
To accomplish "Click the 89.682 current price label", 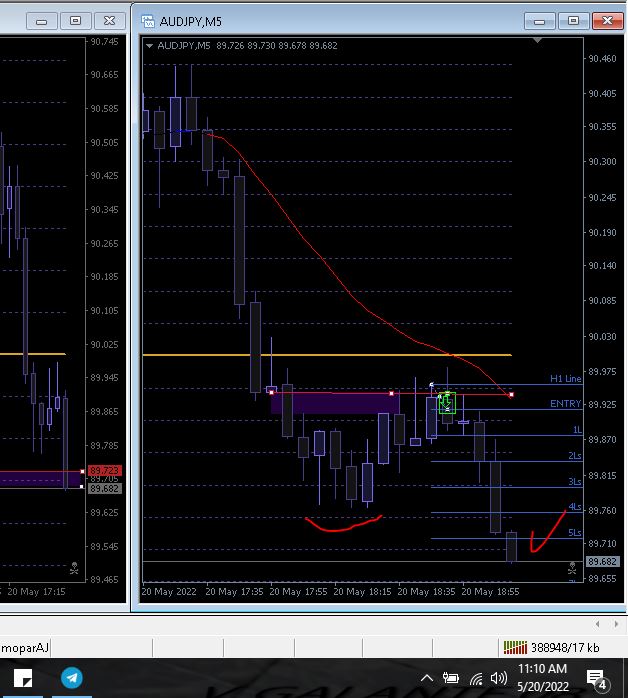I will point(602,562).
